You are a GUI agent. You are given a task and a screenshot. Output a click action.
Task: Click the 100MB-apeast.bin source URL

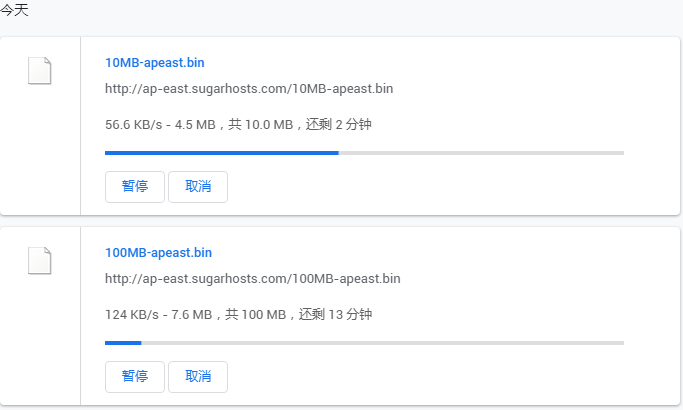[x=252, y=279]
